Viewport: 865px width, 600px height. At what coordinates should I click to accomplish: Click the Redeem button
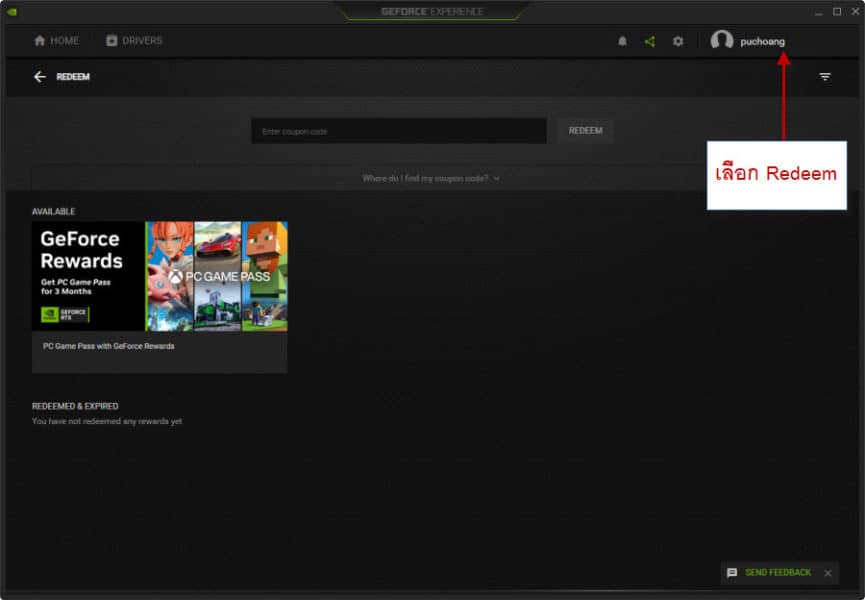point(585,131)
